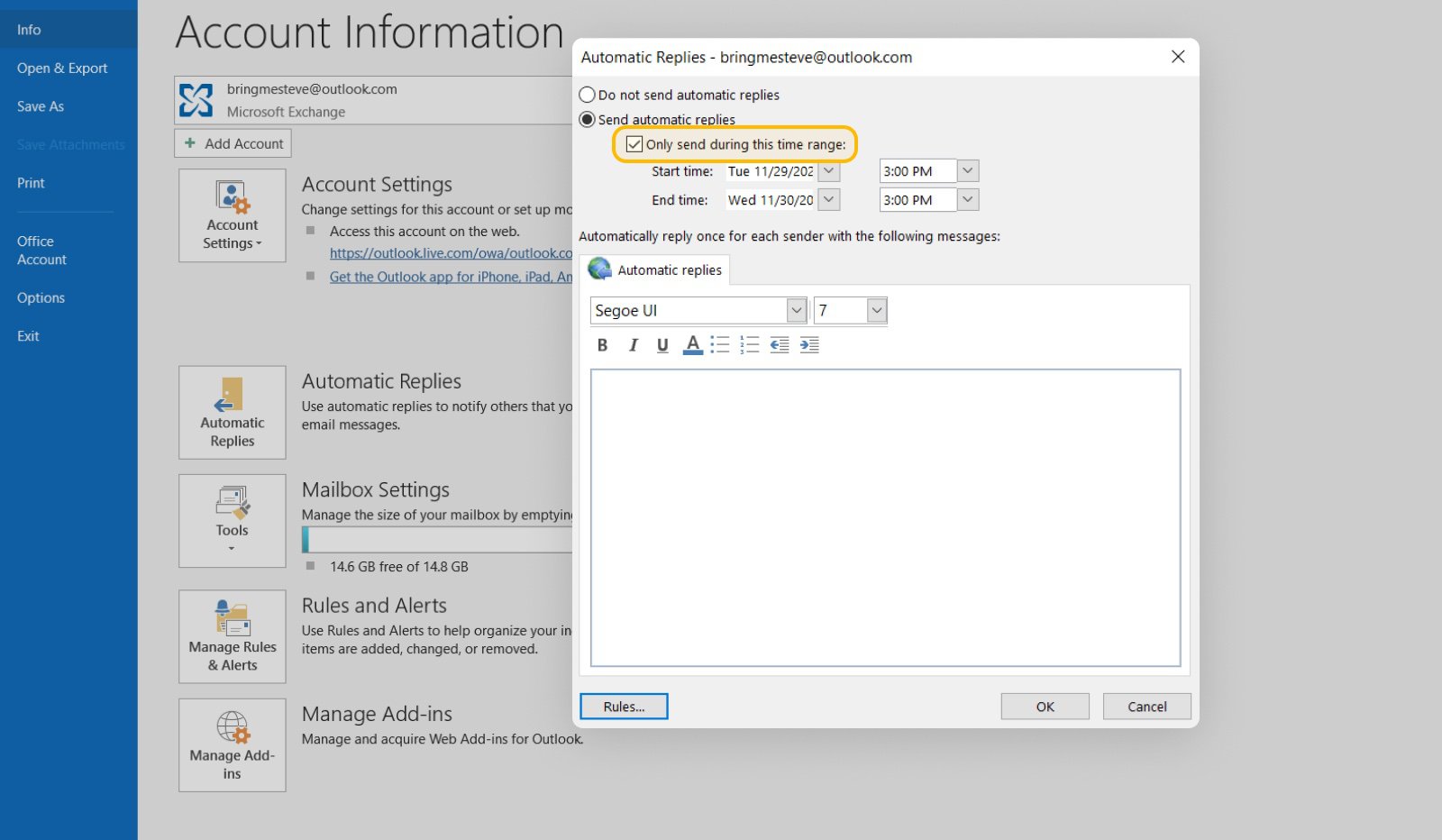
Task: Enable 'Do not send automatic replies'
Action: tap(587, 95)
